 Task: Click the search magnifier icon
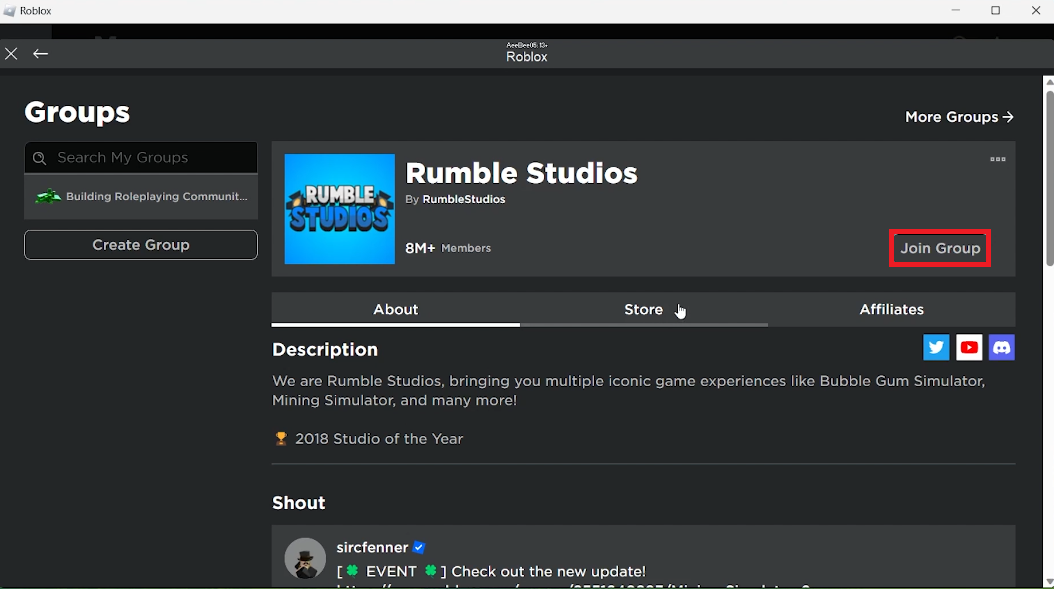pos(40,158)
